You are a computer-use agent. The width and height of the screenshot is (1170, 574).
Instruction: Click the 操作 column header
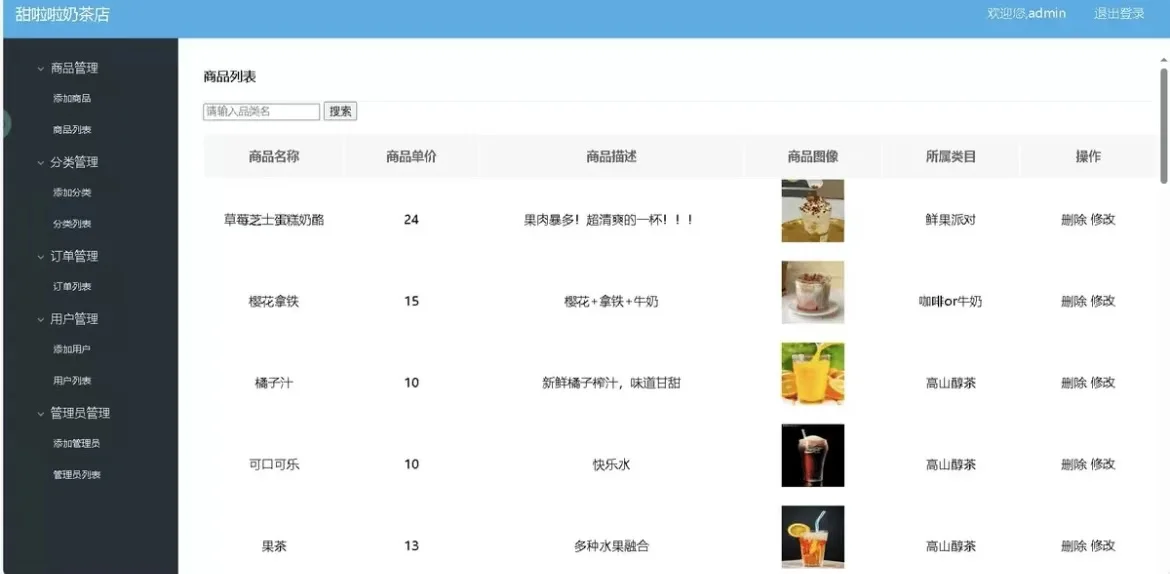1088,156
